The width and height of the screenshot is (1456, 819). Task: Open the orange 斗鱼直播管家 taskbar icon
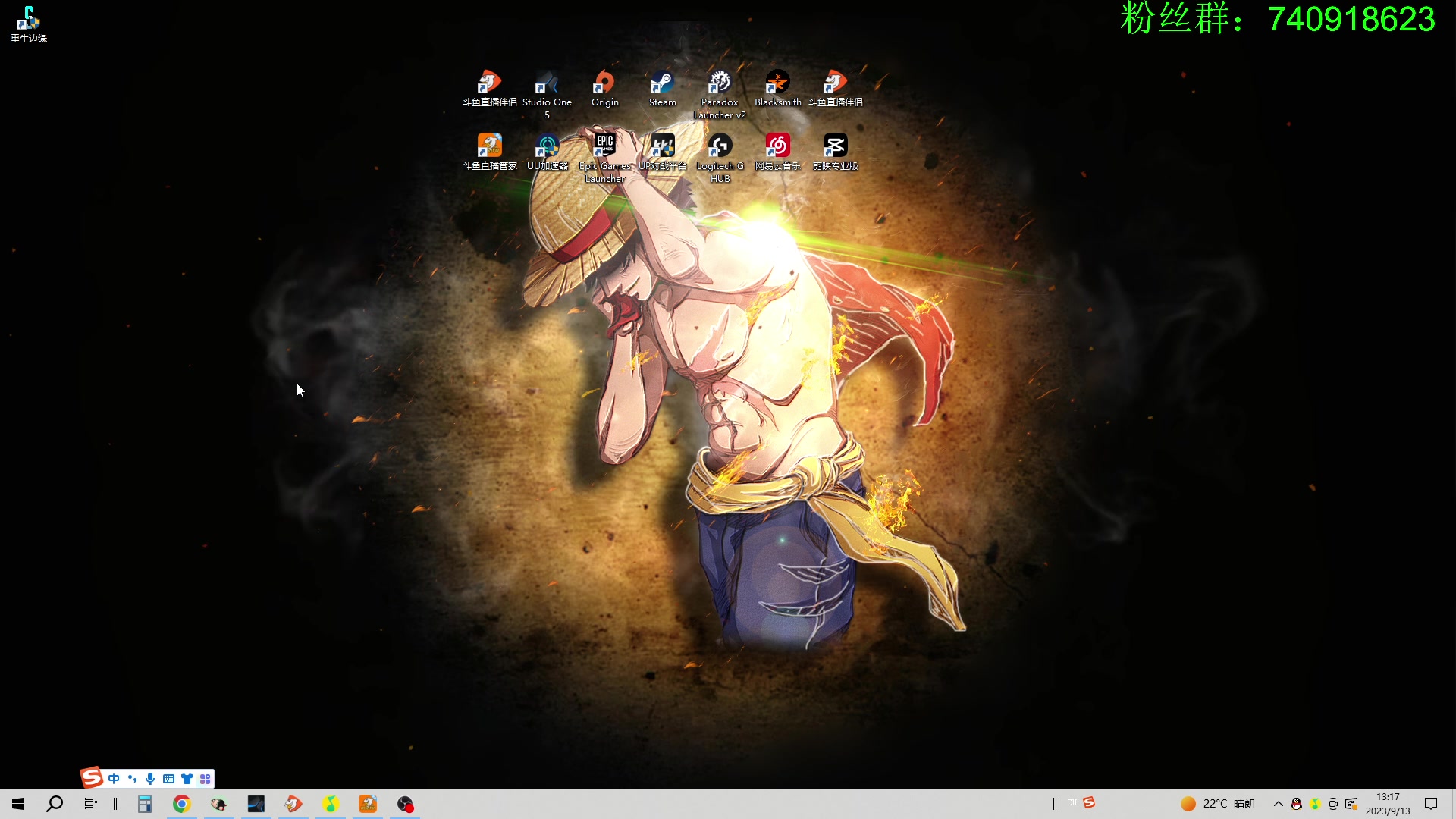pos(368,804)
